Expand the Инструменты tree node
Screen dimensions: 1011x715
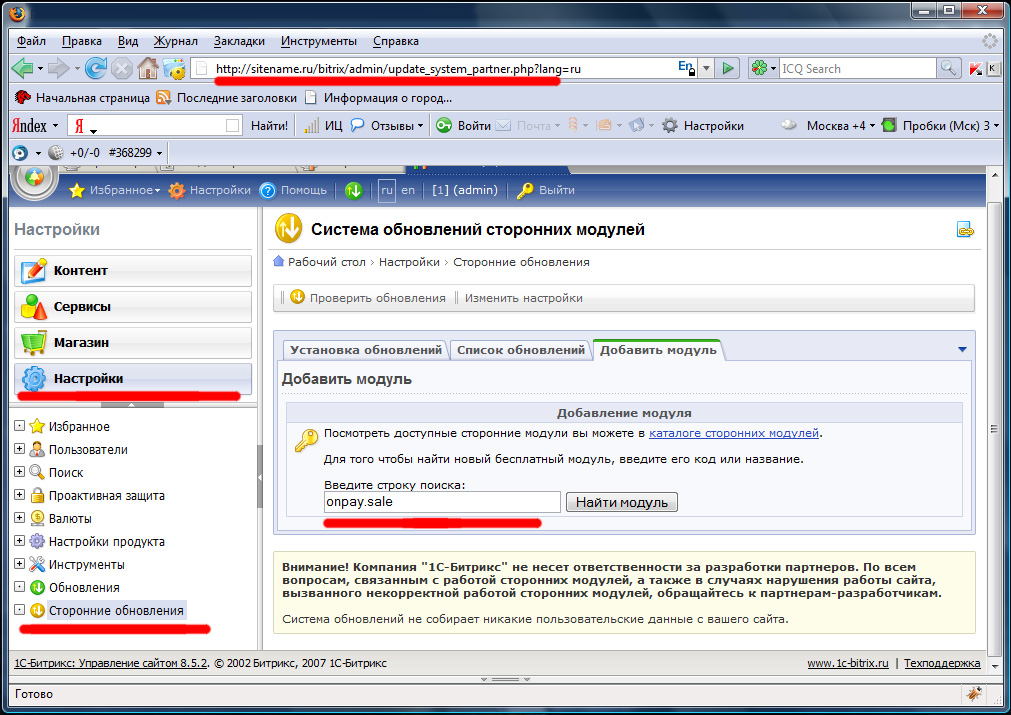point(19,565)
